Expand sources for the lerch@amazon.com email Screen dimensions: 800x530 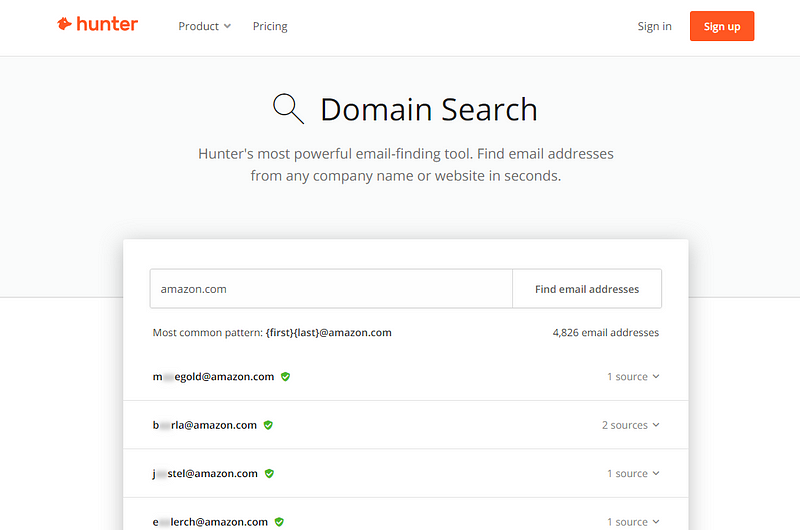tap(633, 521)
